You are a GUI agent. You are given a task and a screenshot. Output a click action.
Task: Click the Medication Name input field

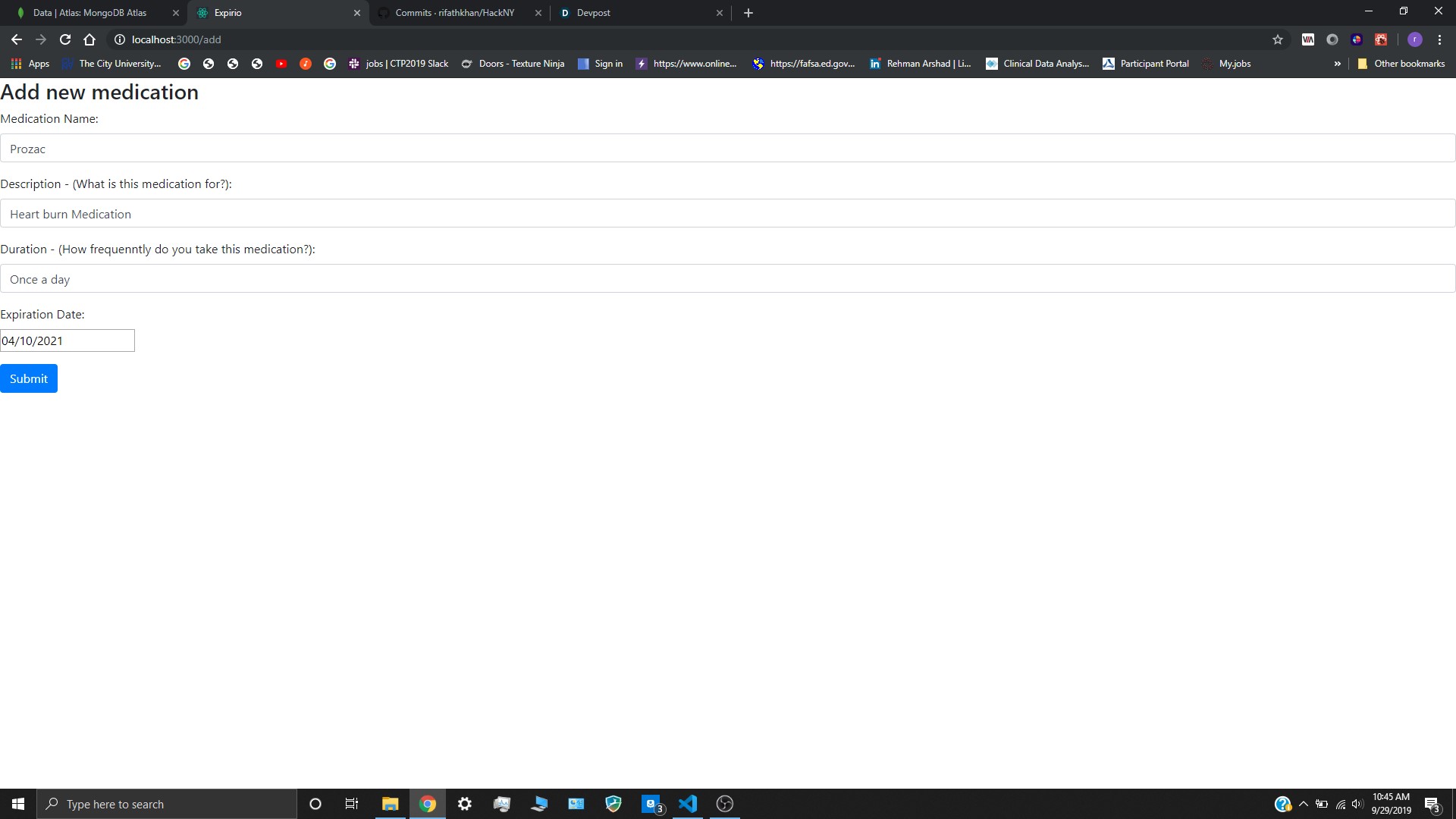728,149
